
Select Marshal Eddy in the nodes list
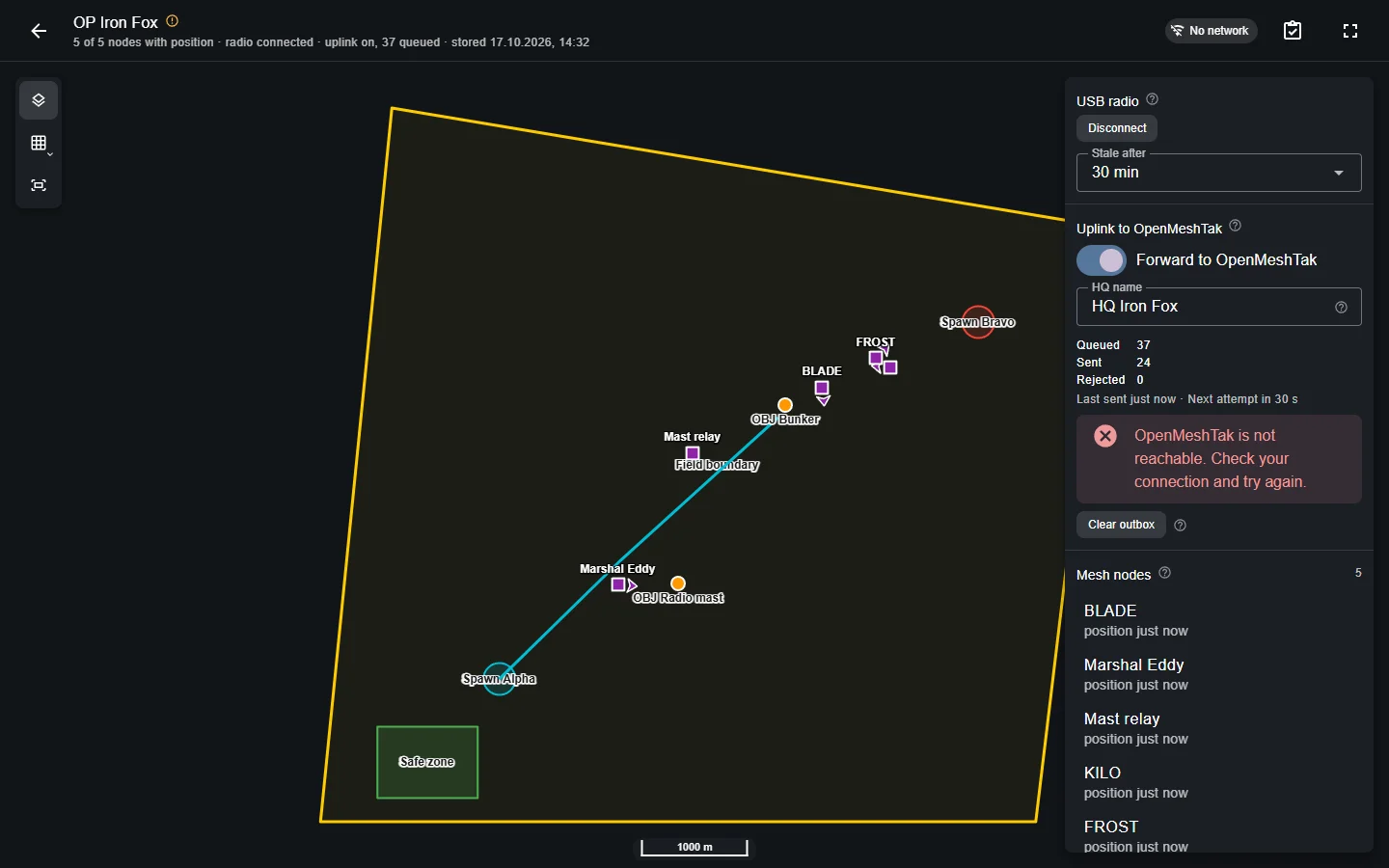tap(1219, 674)
